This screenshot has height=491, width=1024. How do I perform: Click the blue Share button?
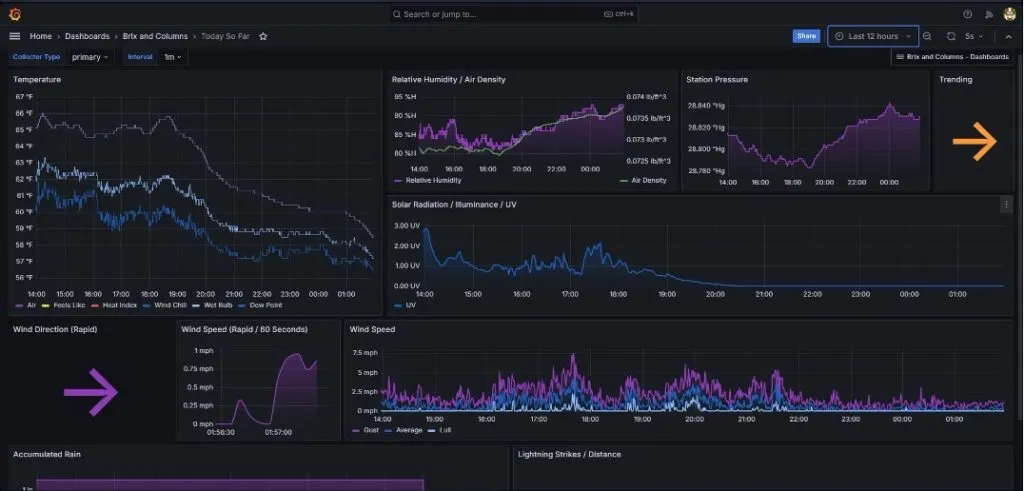click(805, 36)
